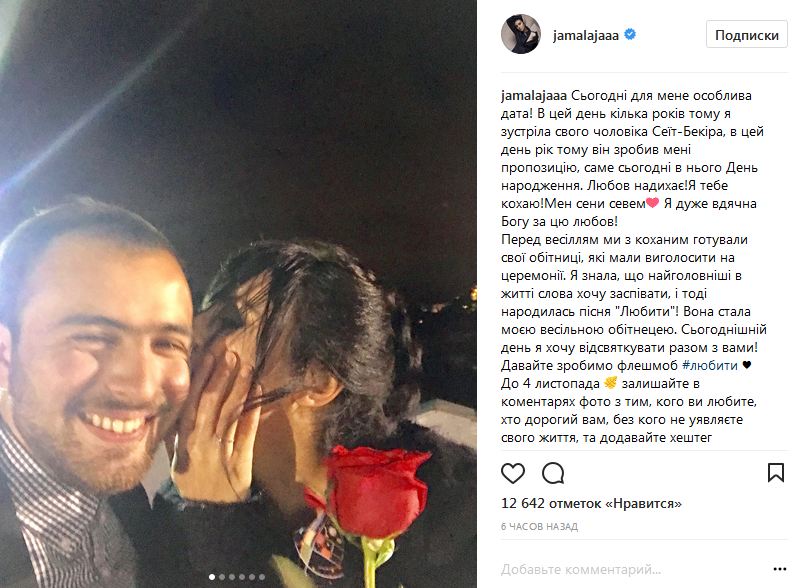The image size is (793, 588).
Task: Open the #любити hashtag
Action: coord(710,366)
